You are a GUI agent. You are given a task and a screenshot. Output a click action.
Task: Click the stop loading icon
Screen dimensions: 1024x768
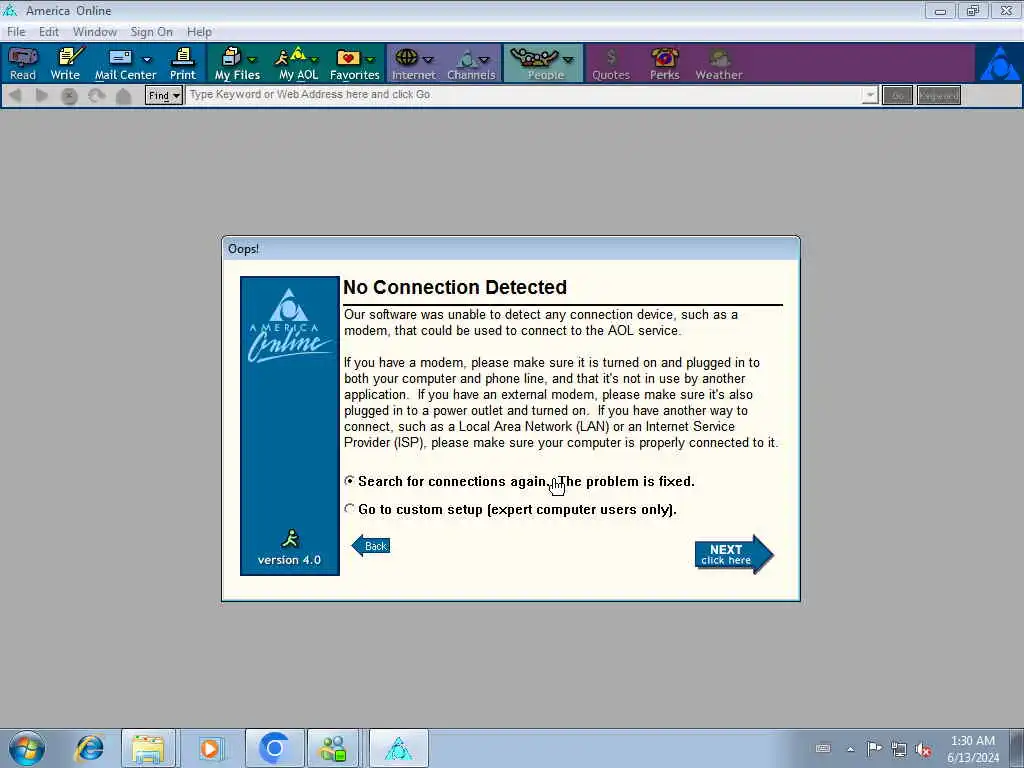click(69, 96)
